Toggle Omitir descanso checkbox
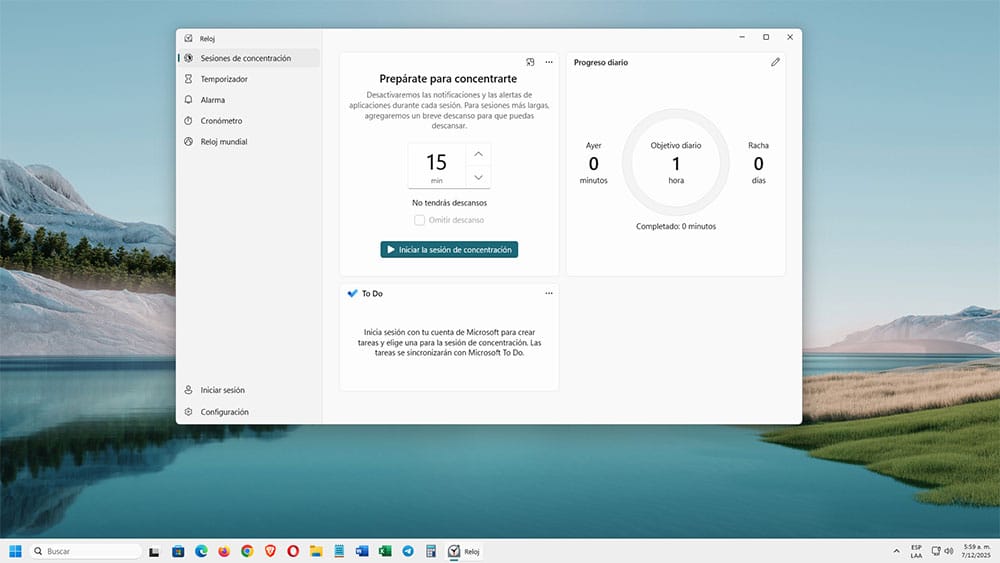The height and width of the screenshot is (563, 1000). click(x=419, y=220)
